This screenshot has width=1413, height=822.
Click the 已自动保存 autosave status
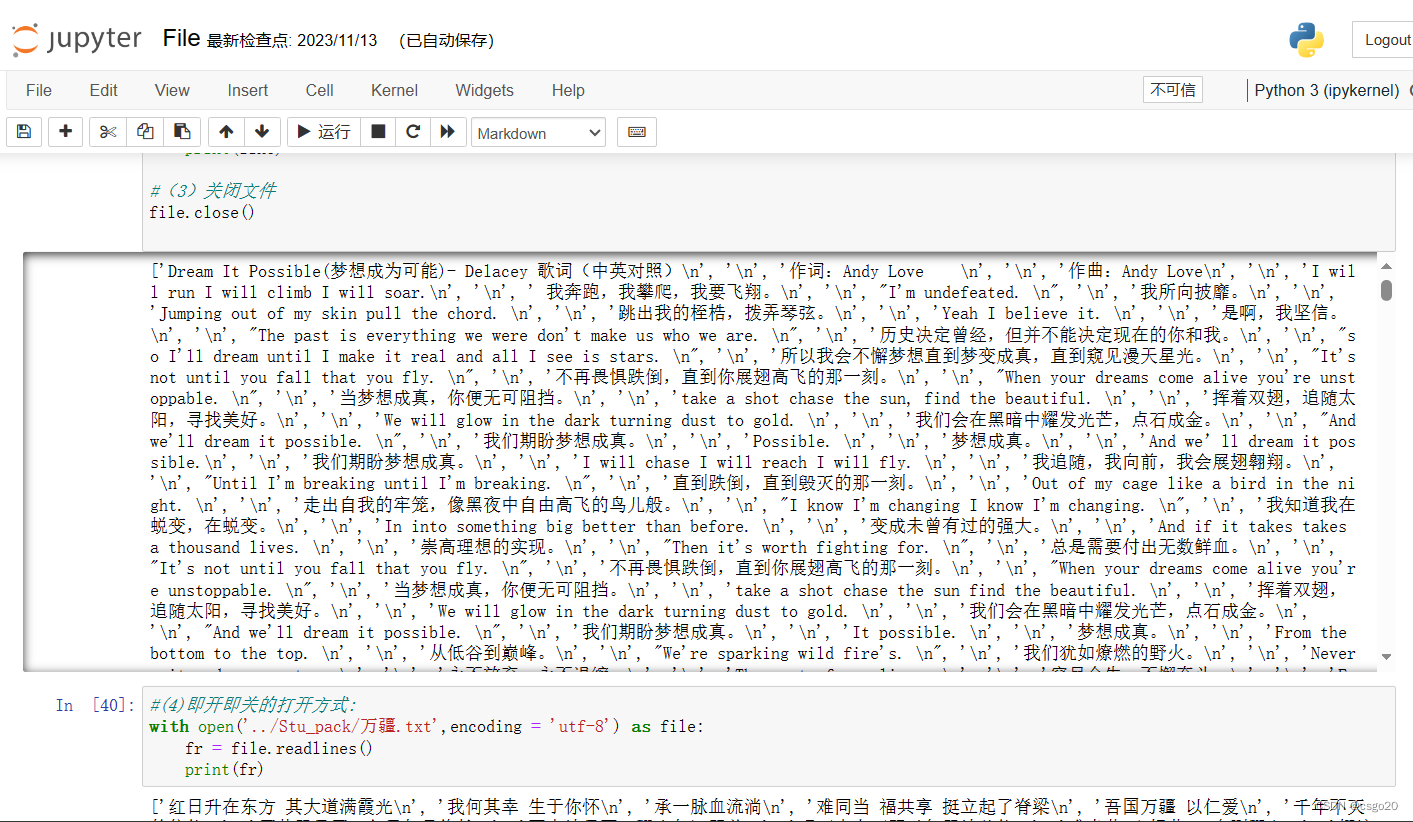[446, 41]
